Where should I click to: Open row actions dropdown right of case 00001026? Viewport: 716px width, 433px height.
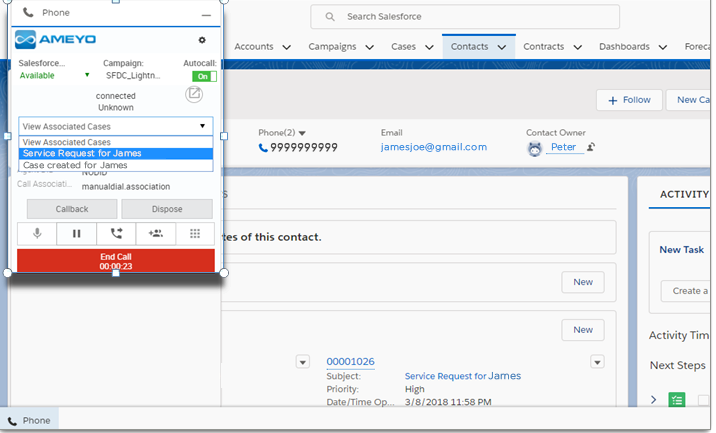pyautogui.click(x=597, y=362)
